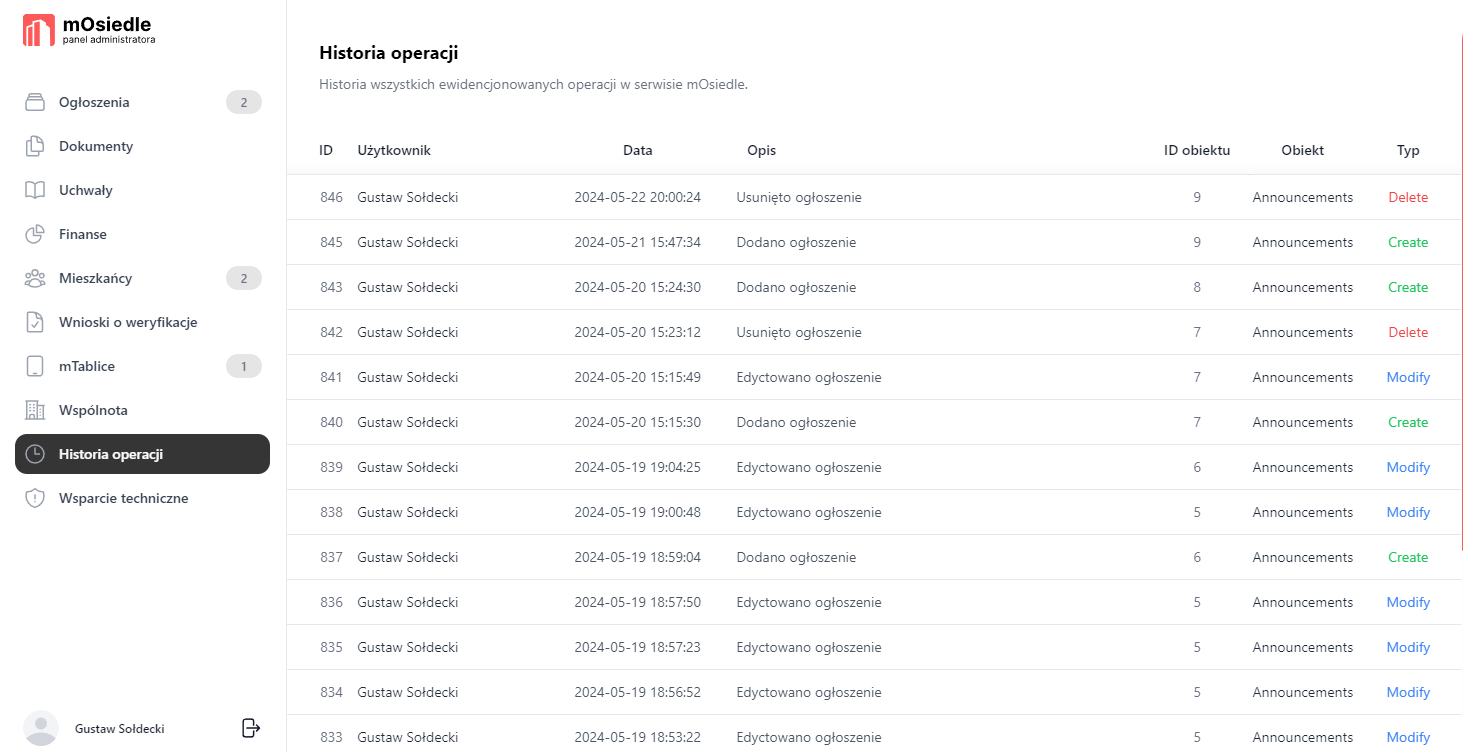Image resolution: width=1463 pixels, height=752 pixels.
Task: Click the Typ column header
Action: click(1408, 150)
